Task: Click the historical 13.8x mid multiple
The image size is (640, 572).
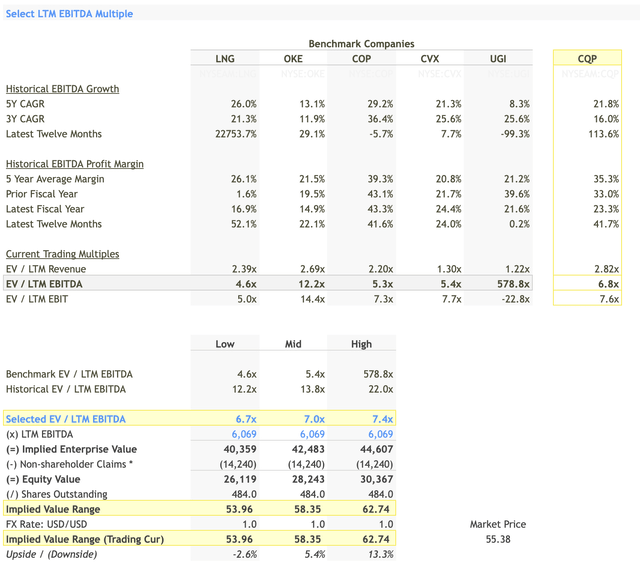Action: 312,389
